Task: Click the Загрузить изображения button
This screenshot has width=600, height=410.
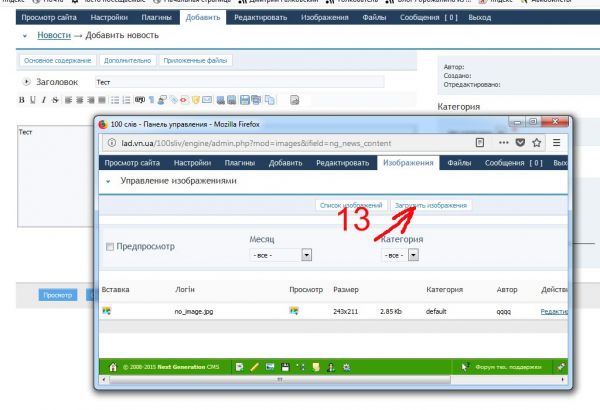Action: (x=431, y=205)
